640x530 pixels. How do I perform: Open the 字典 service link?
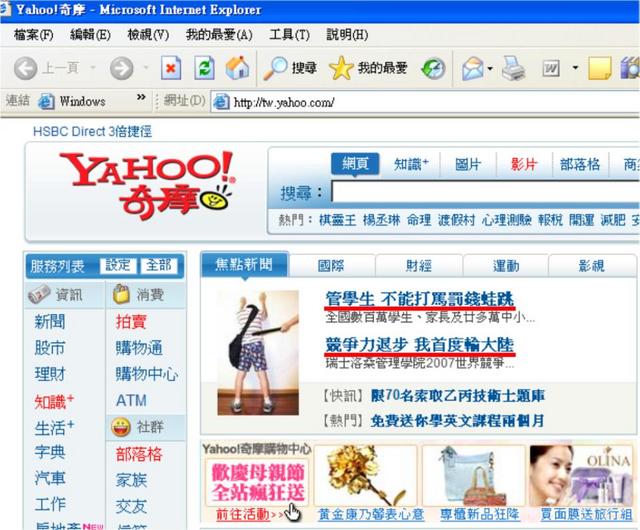click(x=50, y=452)
